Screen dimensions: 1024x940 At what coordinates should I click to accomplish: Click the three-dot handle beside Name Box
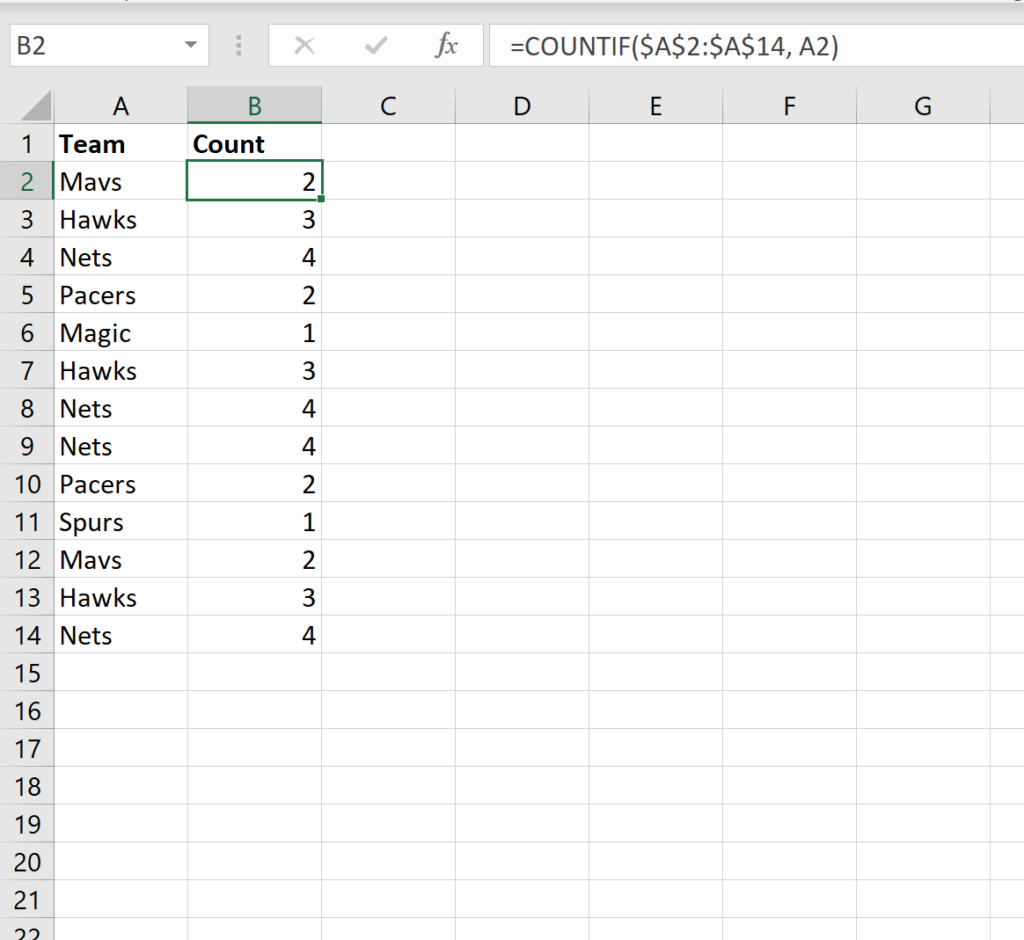pos(239,46)
